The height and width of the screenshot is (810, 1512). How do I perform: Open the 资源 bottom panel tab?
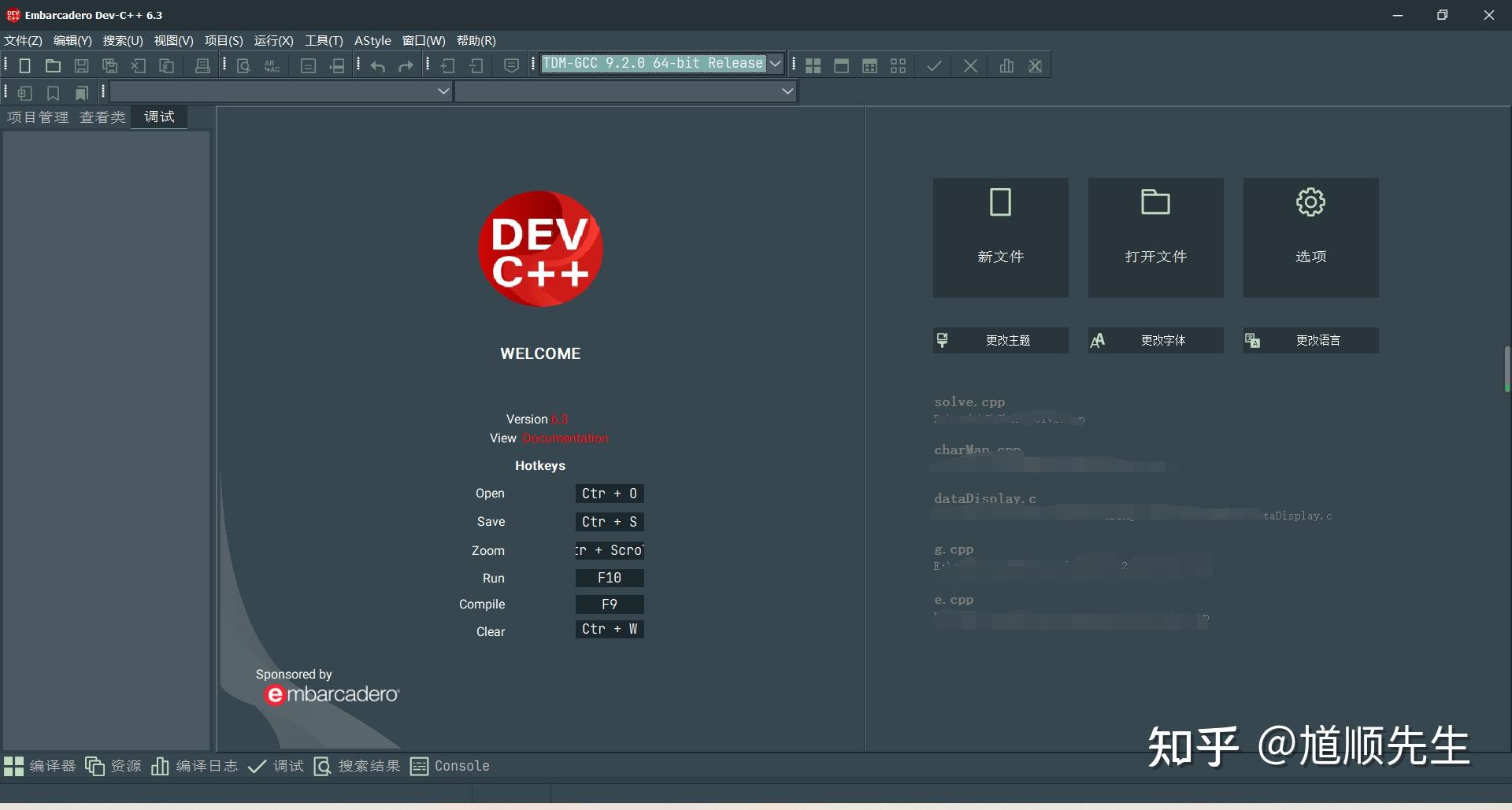point(113,767)
